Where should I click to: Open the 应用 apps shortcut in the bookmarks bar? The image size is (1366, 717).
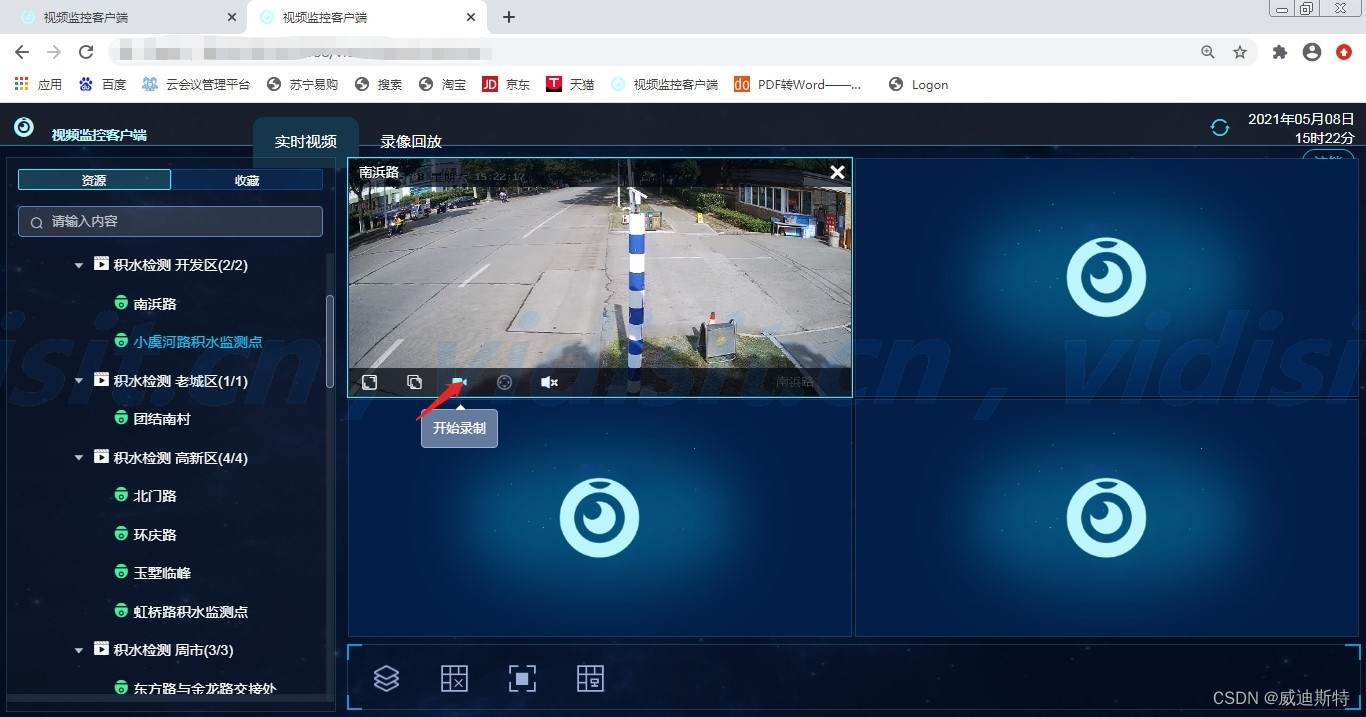(x=38, y=85)
